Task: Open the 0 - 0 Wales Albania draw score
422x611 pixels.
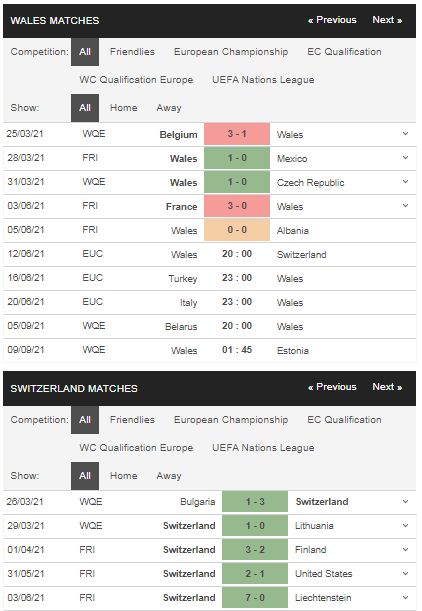Action: (x=237, y=230)
